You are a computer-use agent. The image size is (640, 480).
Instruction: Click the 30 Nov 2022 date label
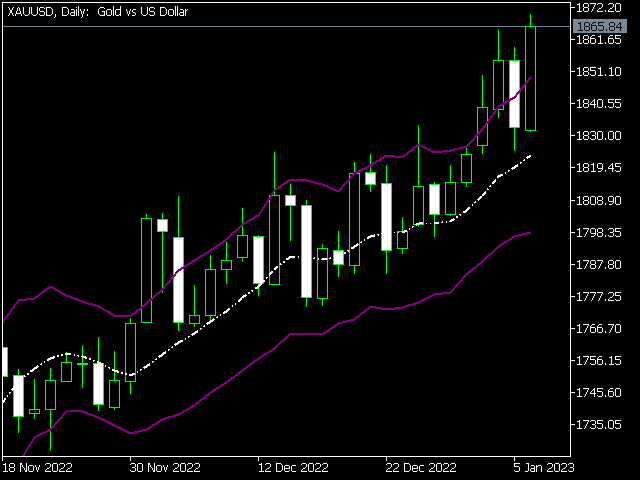[x=165, y=467]
